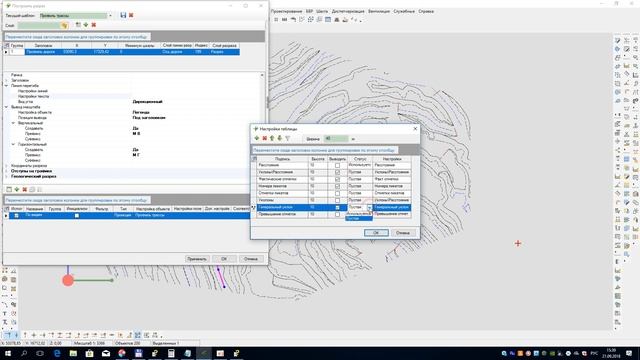The width and height of the screenshot is (640, 360).
Task: Open the БВР menu
Action: coord(309,11)
